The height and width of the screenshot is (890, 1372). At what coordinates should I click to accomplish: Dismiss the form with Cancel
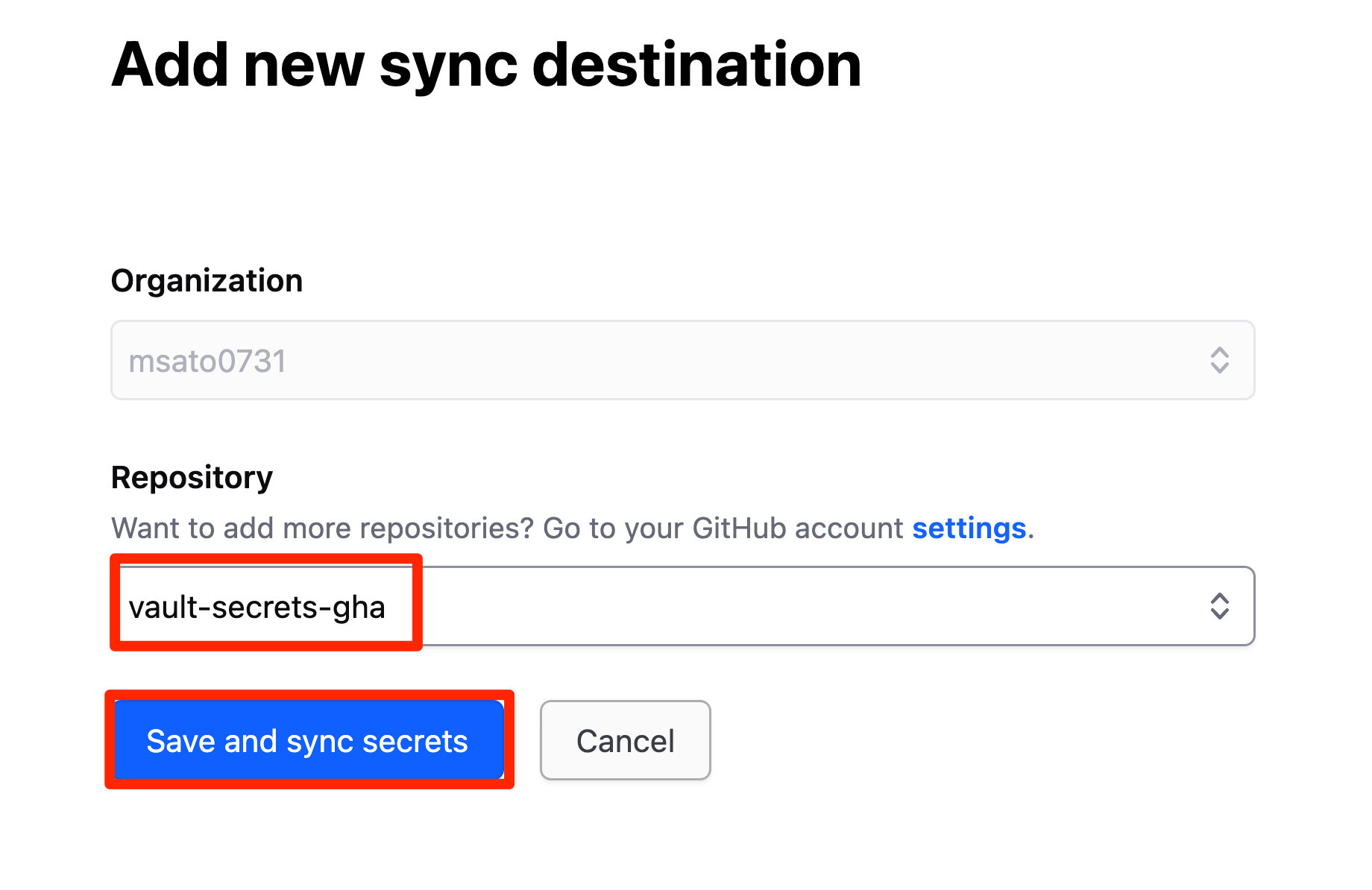point(625,740)
